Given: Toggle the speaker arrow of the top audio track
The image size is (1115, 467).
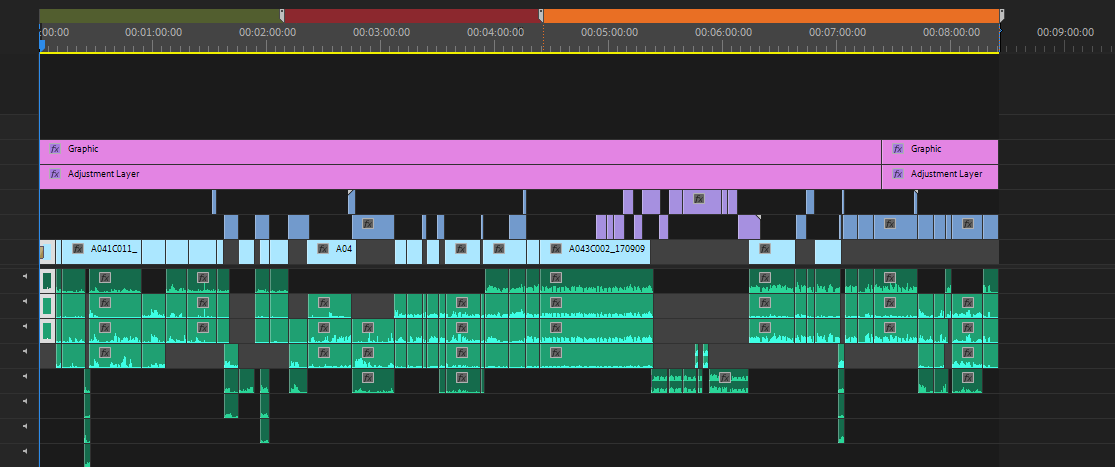Looking at the screenshot, I should pyautogui.click(x=25, y=275).
